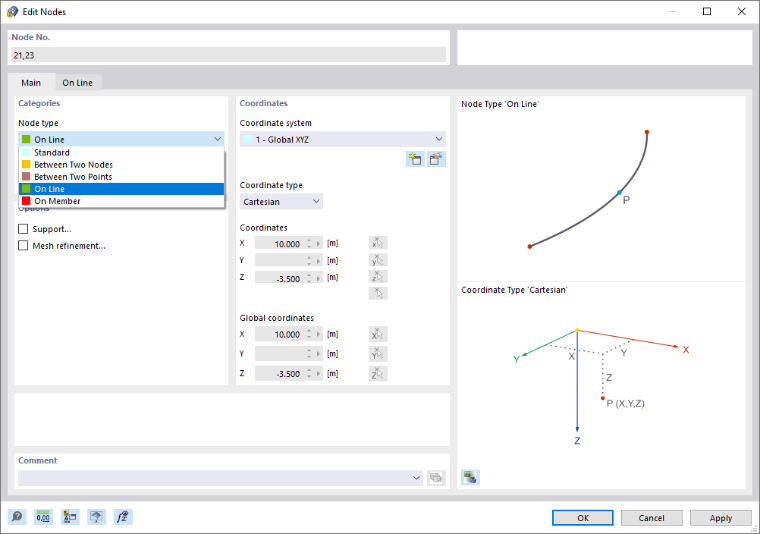Click the Z coordinate spinner arrows

(309, 278)
